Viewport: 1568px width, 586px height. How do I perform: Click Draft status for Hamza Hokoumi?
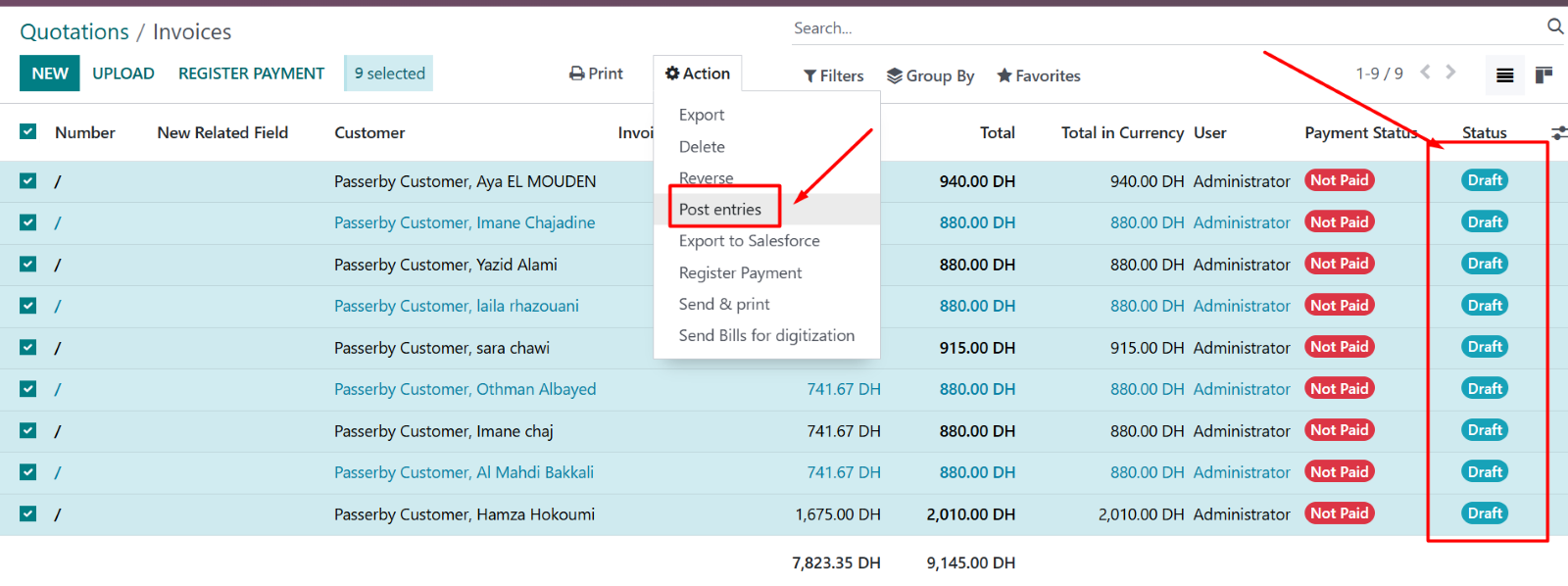pyautogui.click(x=1485, y=513)
